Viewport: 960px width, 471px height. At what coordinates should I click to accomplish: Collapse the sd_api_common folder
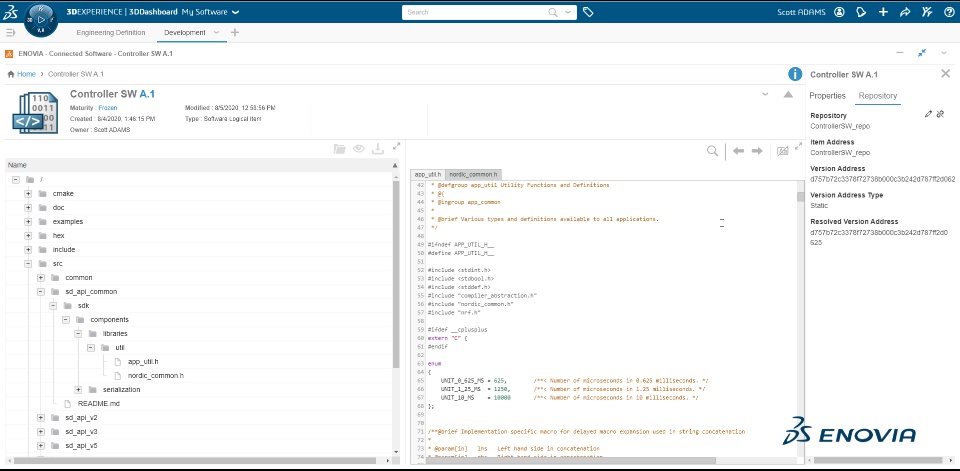(40, 292)
